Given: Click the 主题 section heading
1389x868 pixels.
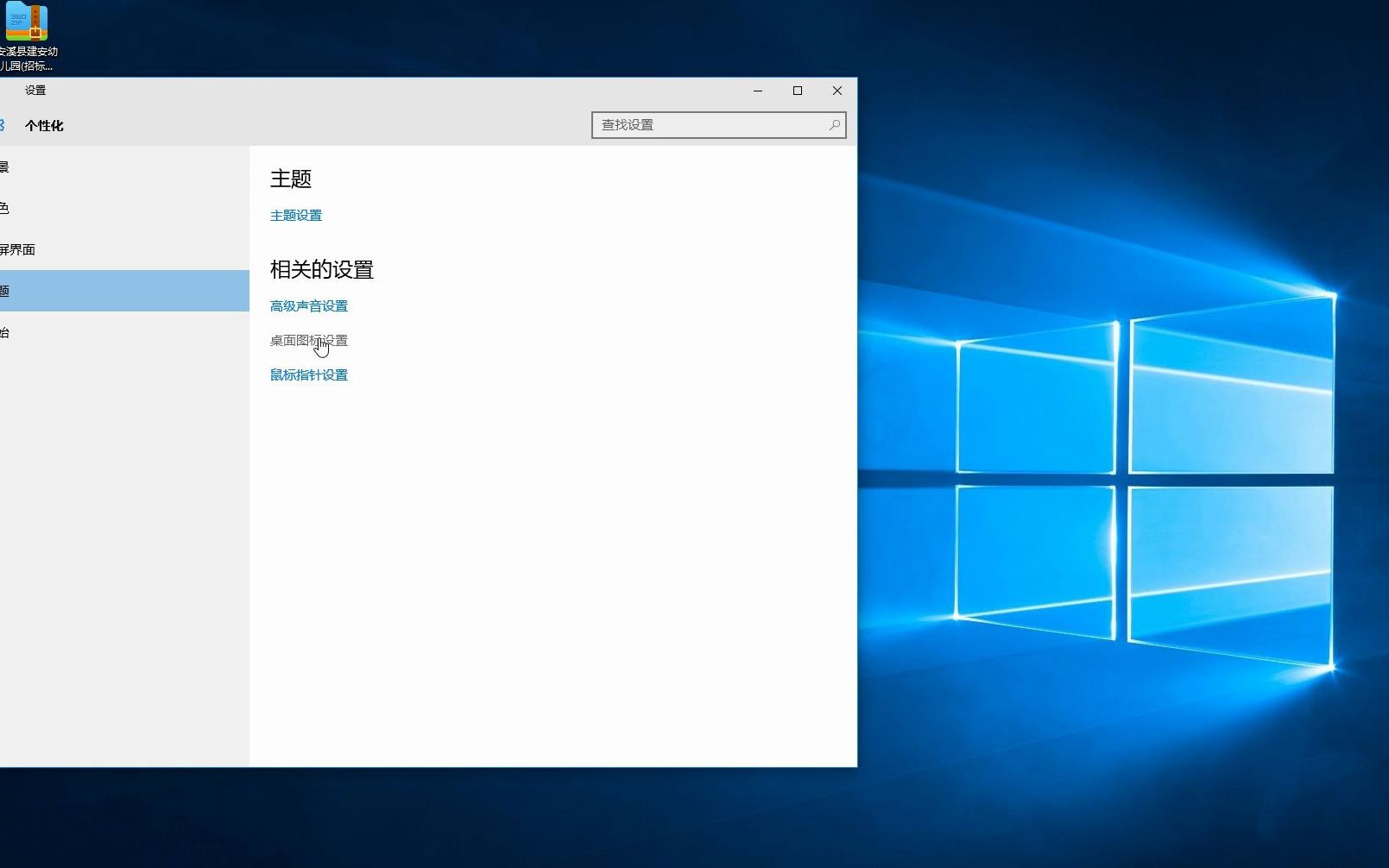Looking at the screenshot, I should click(291, 179).
